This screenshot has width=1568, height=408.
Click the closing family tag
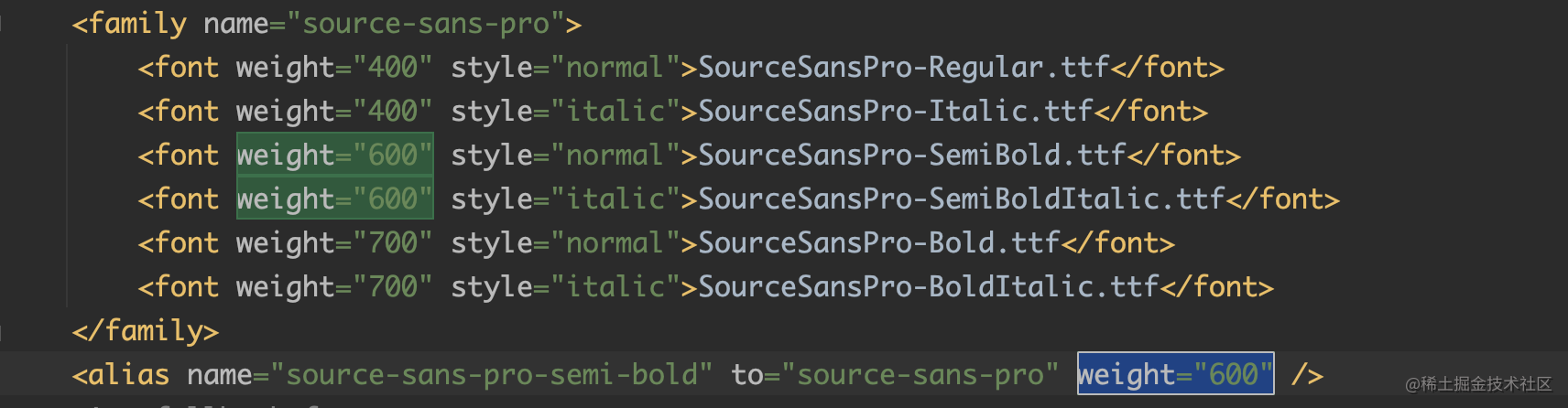[x=146, y=331]
